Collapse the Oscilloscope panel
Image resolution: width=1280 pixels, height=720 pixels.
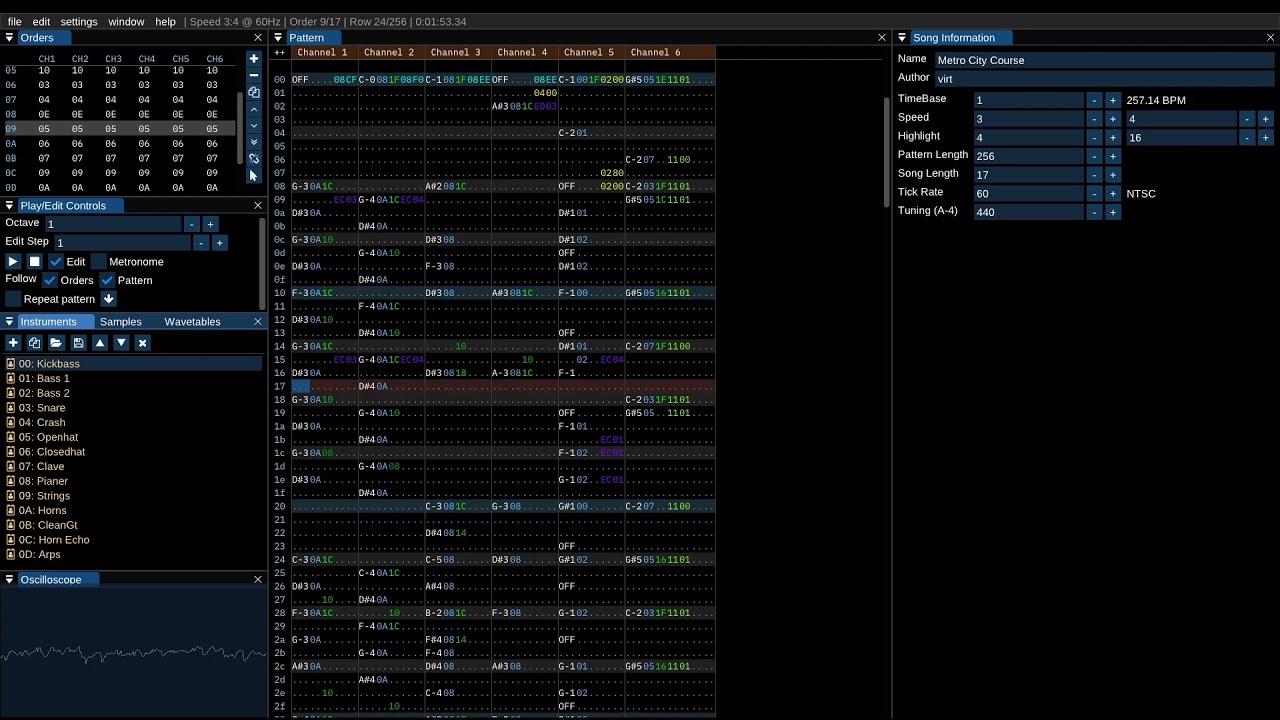coord(9,580)
